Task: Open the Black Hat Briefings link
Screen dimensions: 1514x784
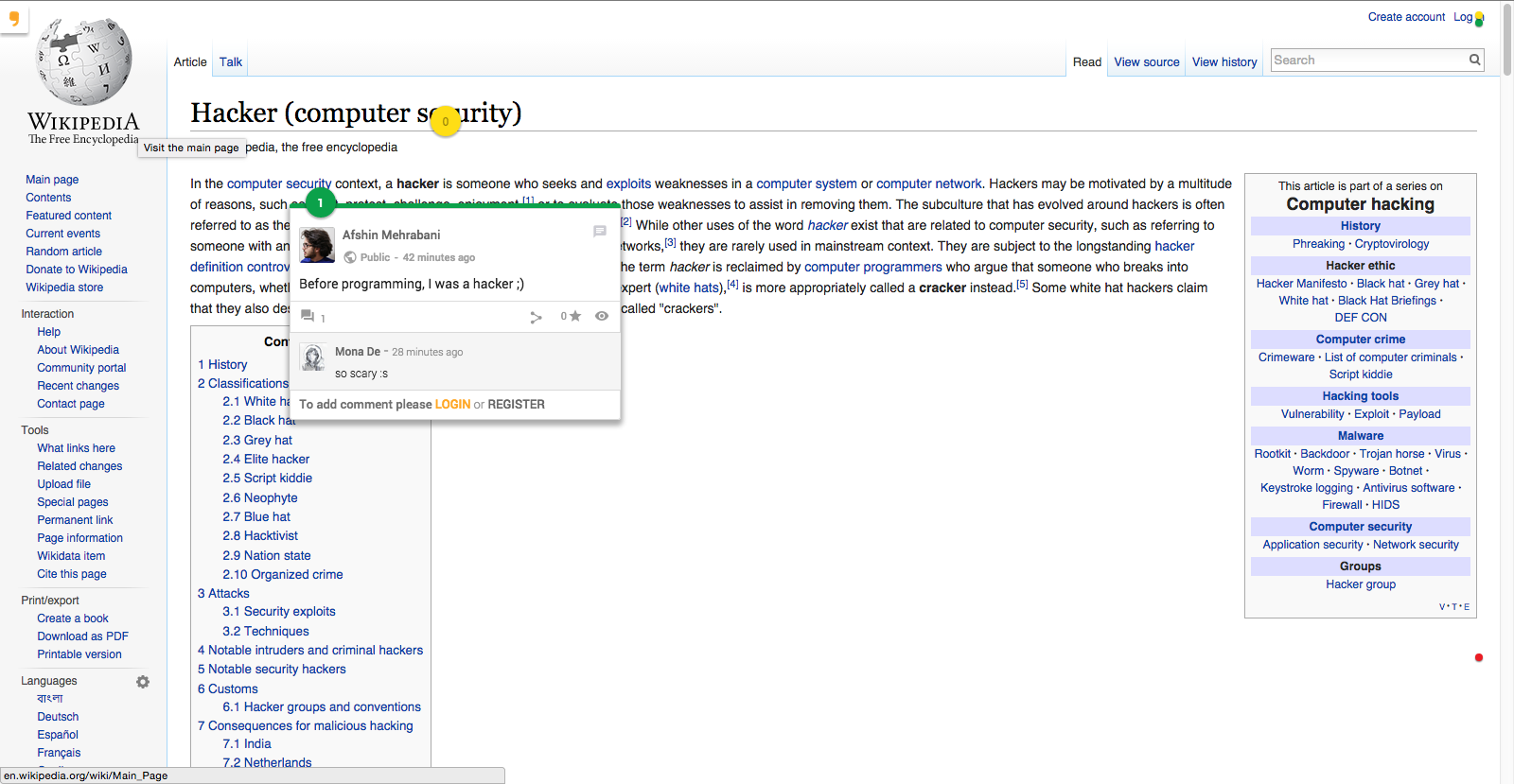Action: [1387, 301]
